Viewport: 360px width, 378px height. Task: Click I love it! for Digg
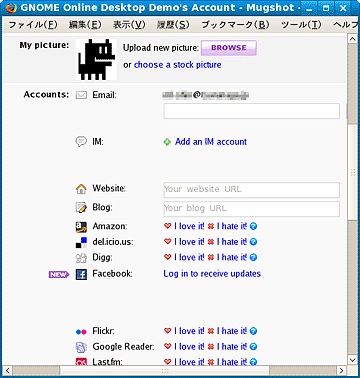click(x=189, y=258)
